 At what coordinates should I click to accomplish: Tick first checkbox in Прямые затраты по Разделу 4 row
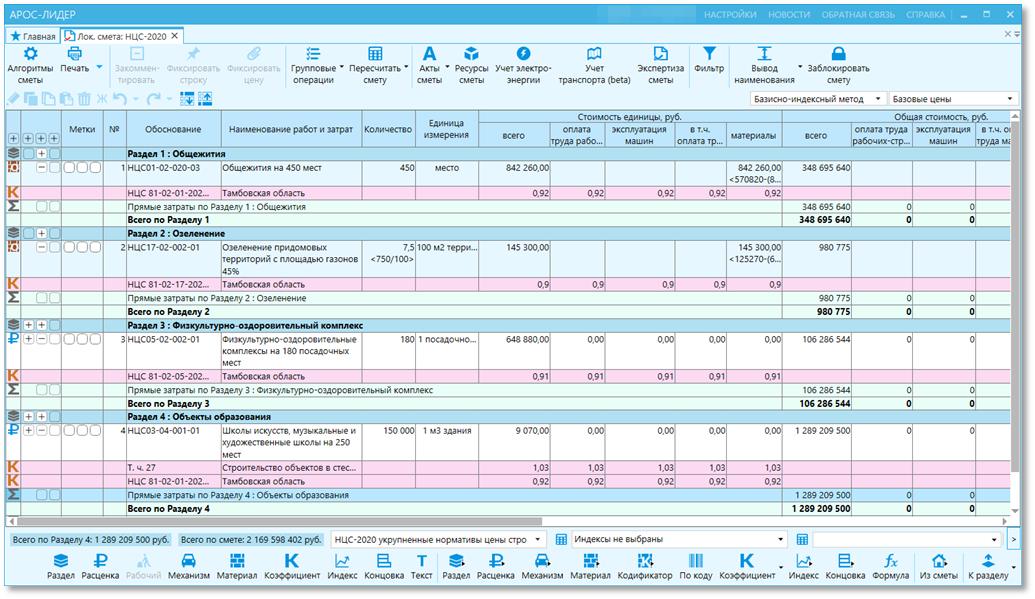42,495
